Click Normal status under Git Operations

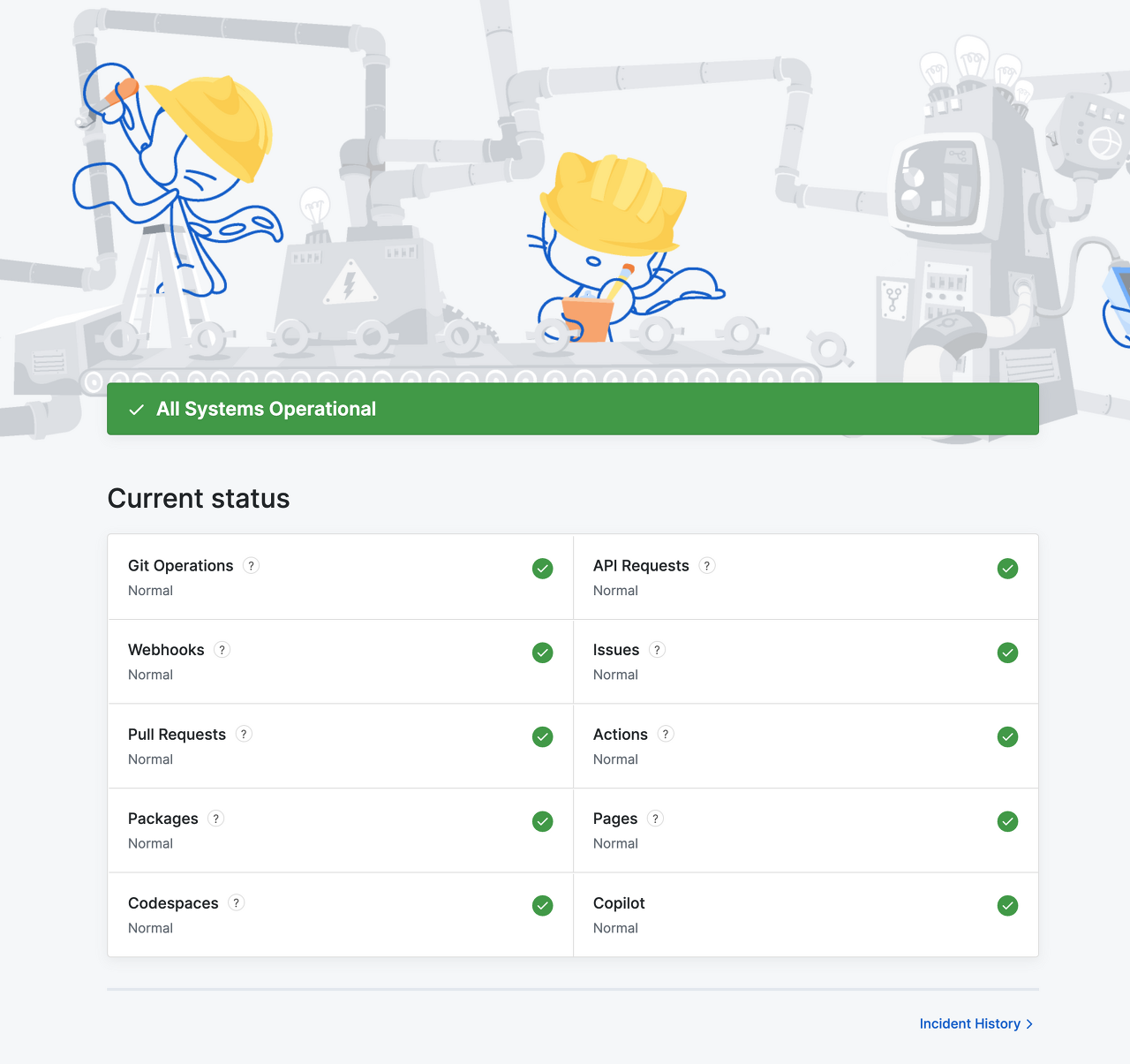(x=150, y=591)
